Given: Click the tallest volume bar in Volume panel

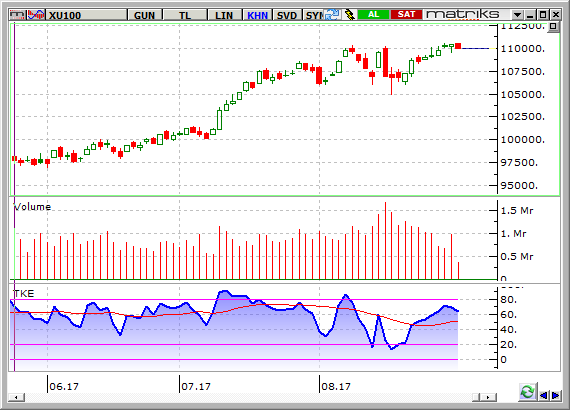Looking at the screenshot, I should (385, 241).
